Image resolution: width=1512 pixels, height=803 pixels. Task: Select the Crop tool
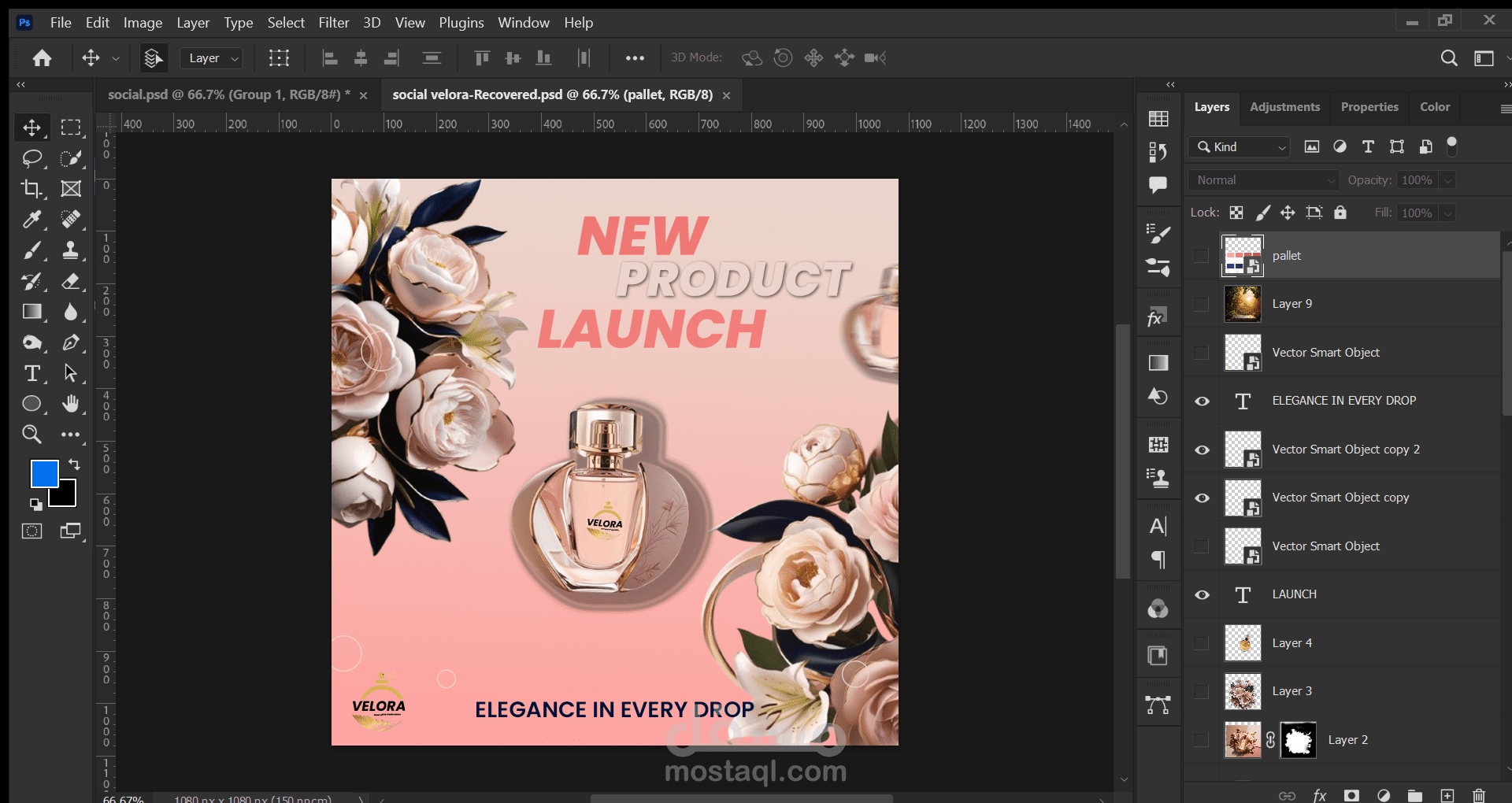coord(31,189)
